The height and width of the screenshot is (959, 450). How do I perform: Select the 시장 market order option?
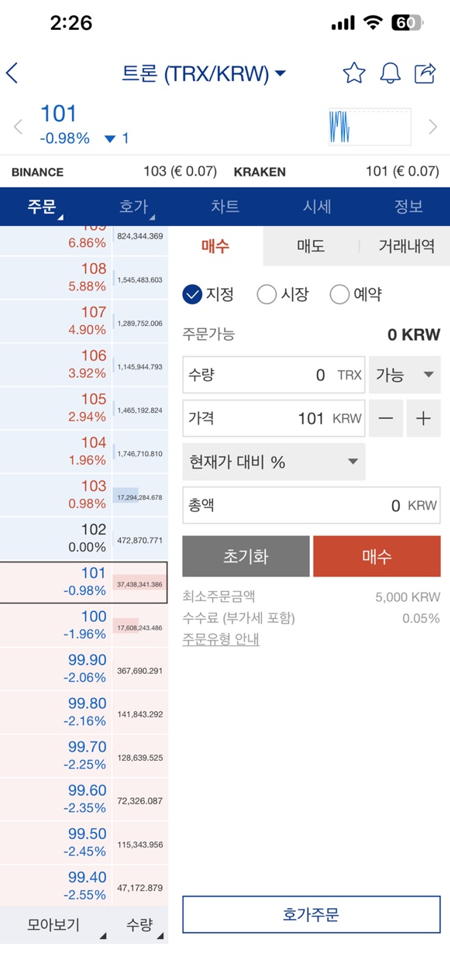tap(282, 295)
